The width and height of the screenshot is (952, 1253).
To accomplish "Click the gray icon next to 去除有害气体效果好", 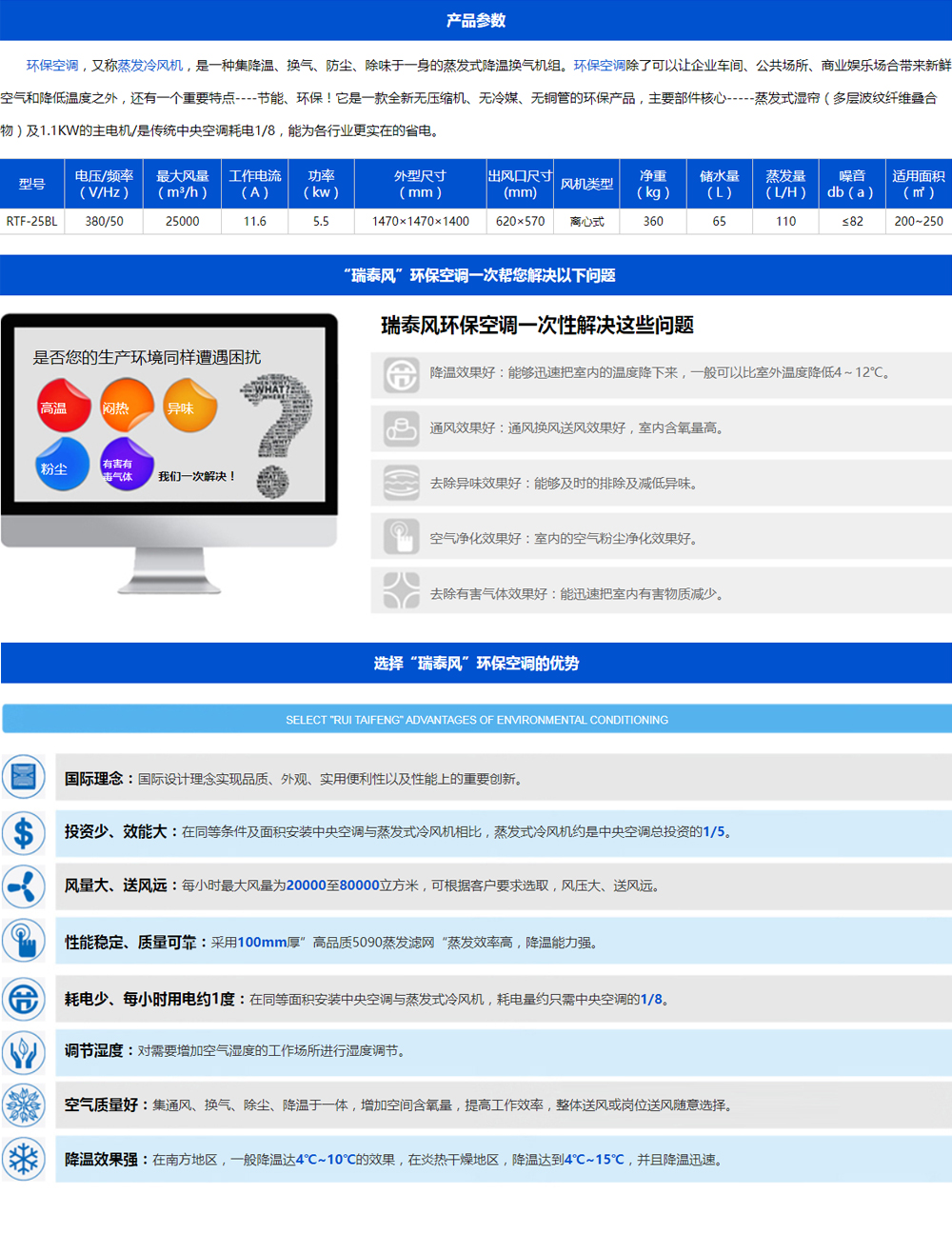I will 401,591.
